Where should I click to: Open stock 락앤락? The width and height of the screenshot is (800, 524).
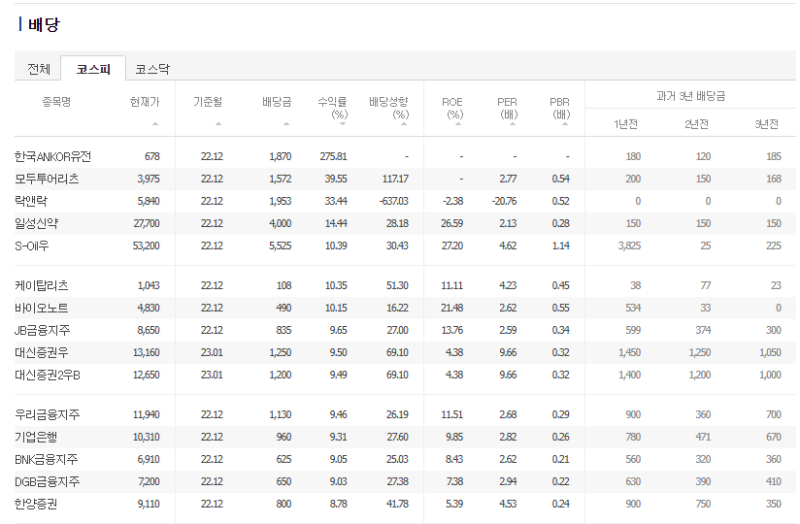(x=31, y=201)
